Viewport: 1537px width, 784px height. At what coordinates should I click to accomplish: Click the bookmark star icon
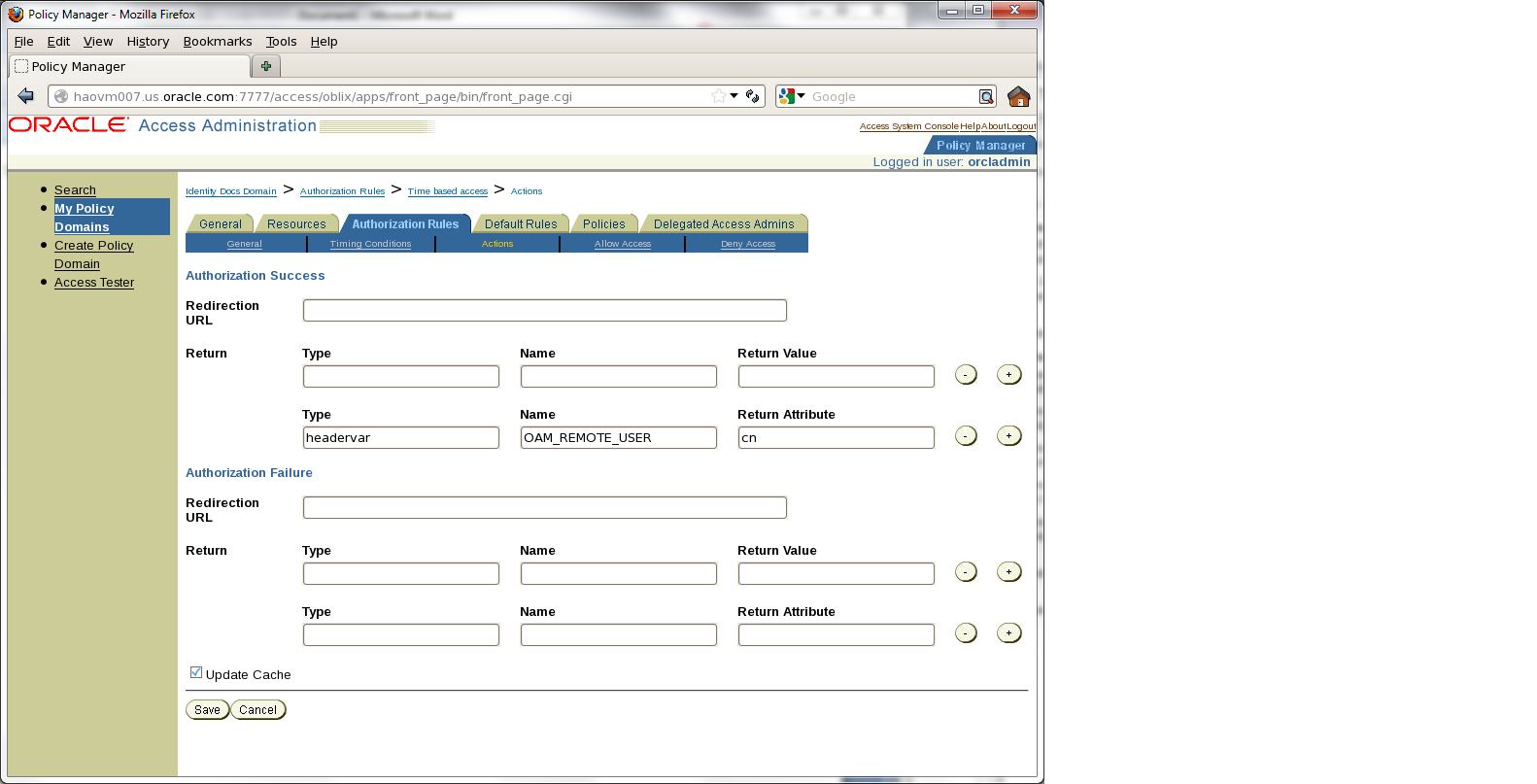[718, 96]
